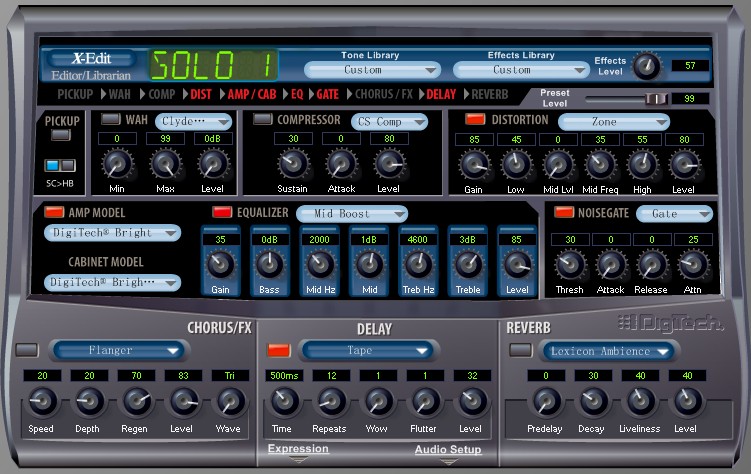Select CHORUS / FX in the chain
The height and width of the screenshot is (474, 751).
click(384, 94)
